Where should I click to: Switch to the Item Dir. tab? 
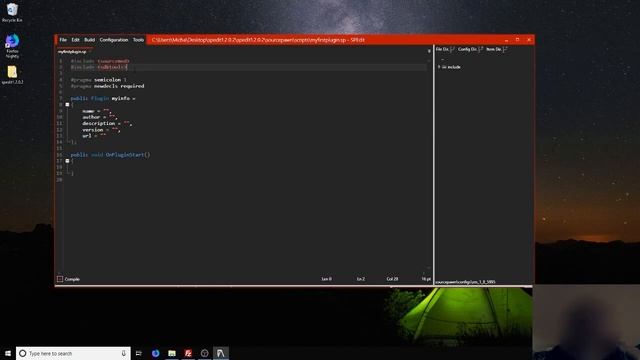pos(493,49)
